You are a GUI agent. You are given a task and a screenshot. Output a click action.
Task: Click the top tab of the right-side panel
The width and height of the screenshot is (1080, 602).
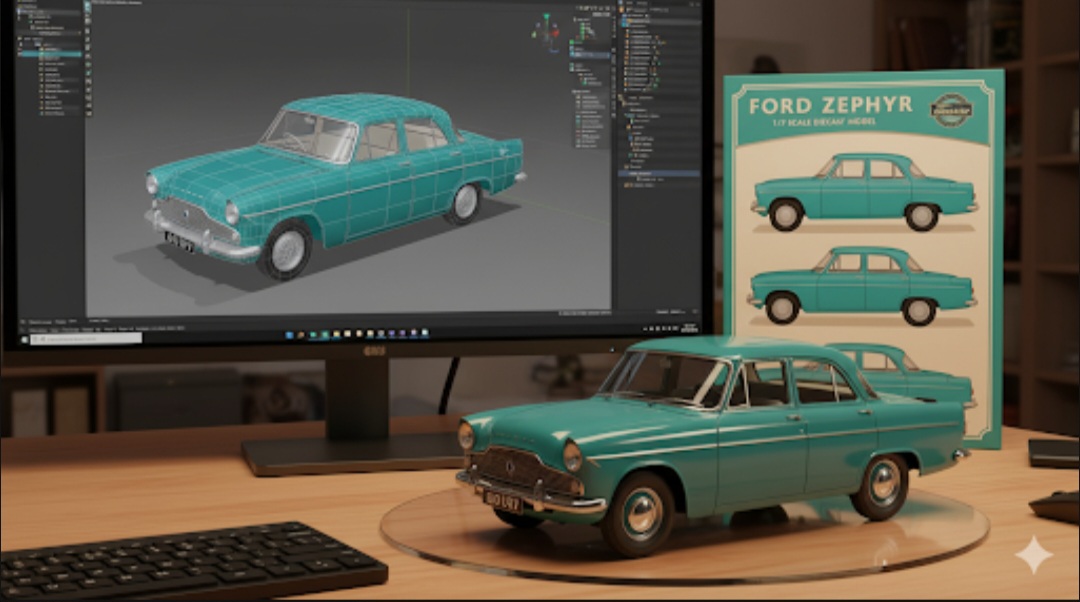620,5
